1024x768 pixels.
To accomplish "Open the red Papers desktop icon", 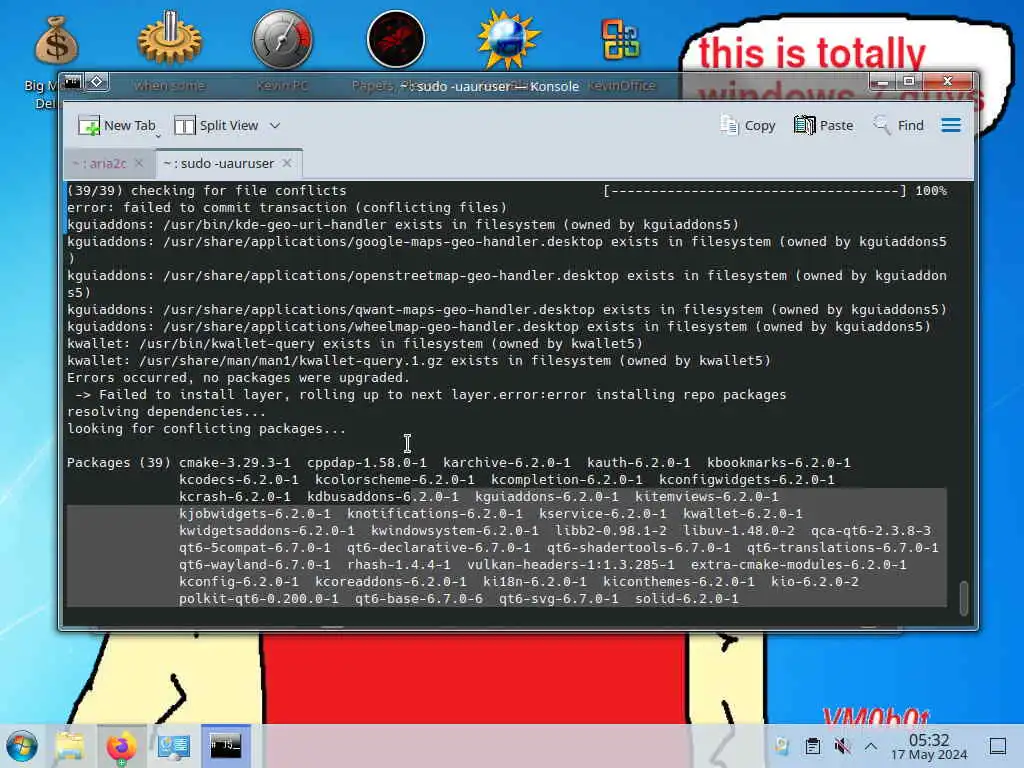I will point(396,39).
